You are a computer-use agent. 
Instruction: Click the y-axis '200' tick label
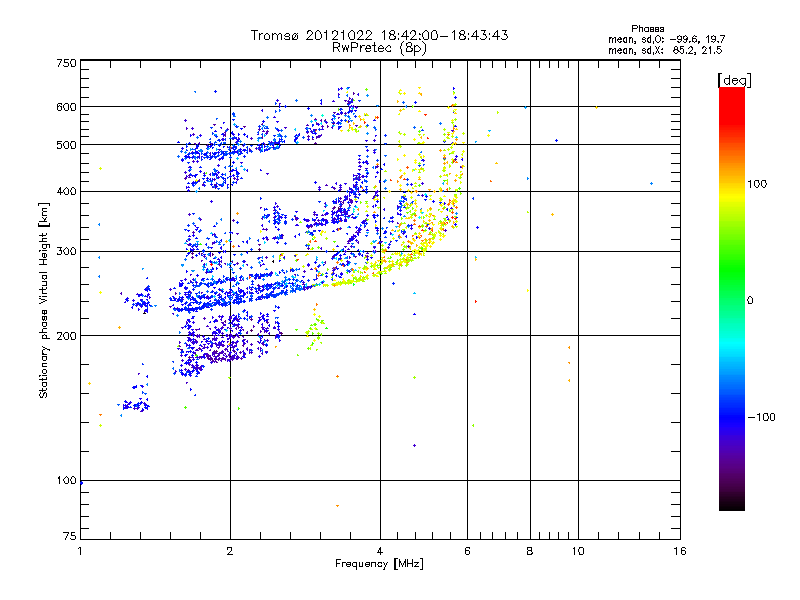point(66,336)
